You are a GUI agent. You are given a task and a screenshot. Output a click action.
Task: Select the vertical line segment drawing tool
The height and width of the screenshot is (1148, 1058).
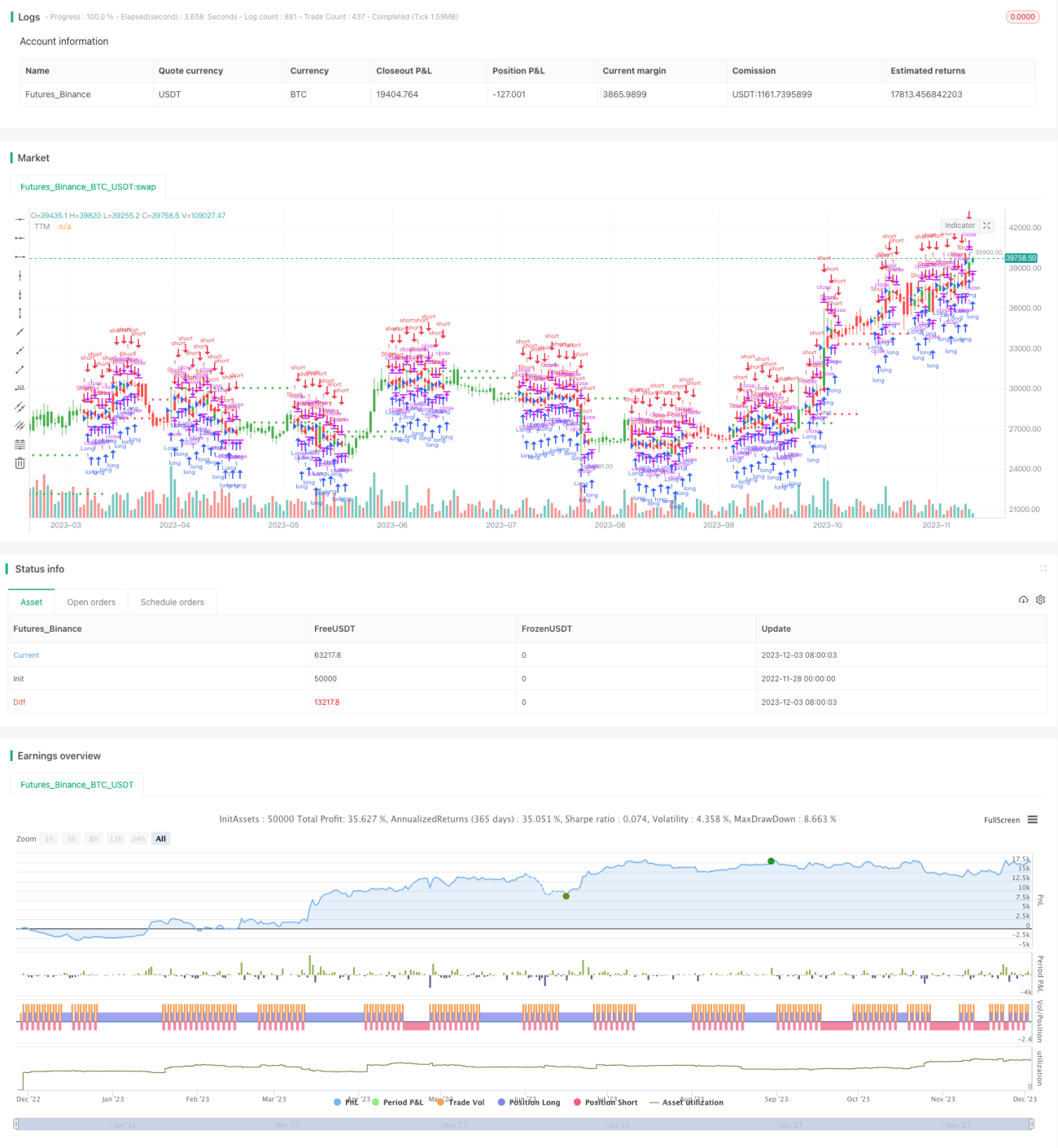coord(20,313)
